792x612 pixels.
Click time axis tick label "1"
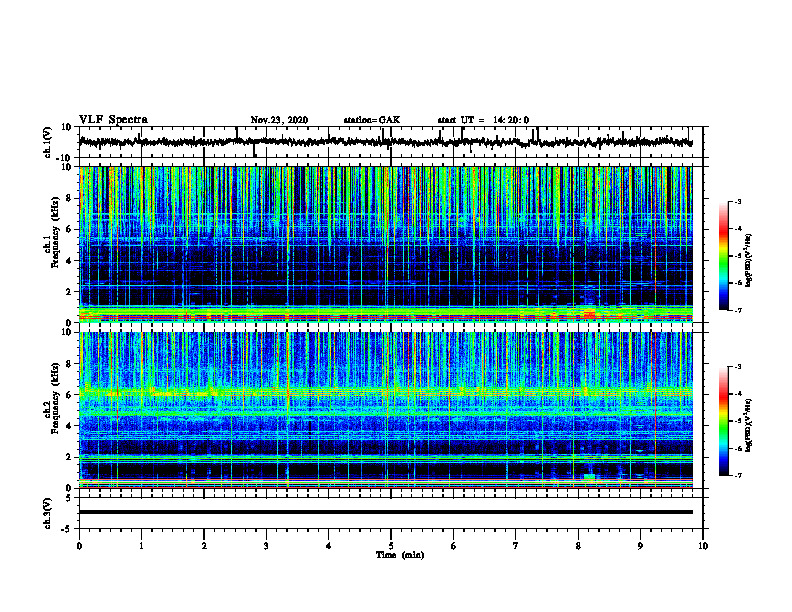click(141, 546)
